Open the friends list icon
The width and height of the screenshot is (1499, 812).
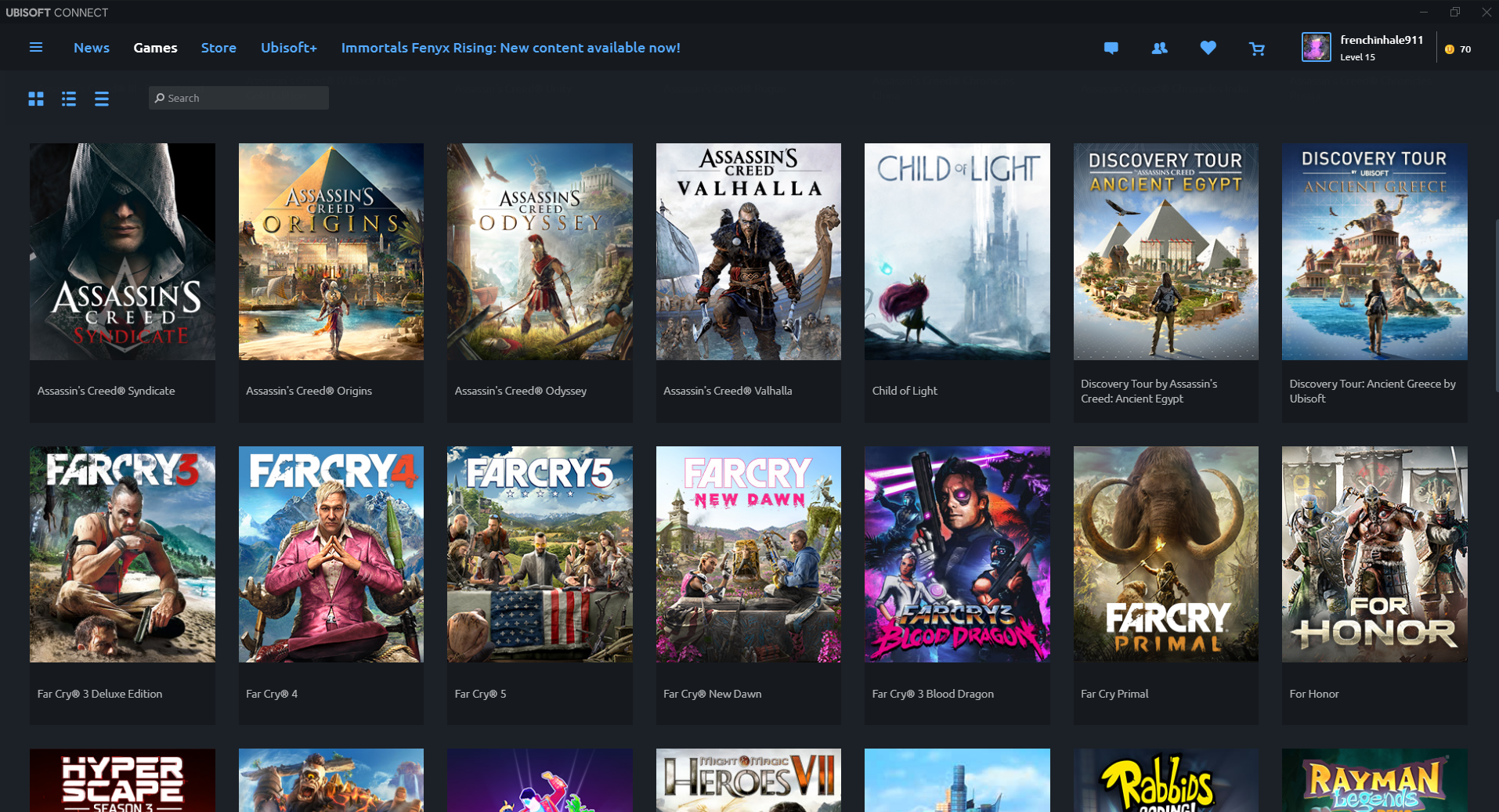click(x=1160, y=49)
